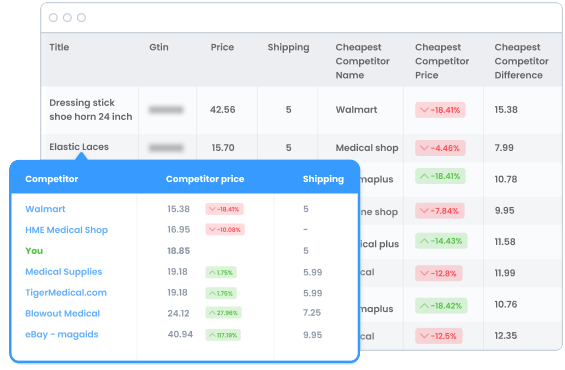The width and height of the screenshot is (565, 370).
Task: Click the red -10.08% badge in popup
Action: 225,229
